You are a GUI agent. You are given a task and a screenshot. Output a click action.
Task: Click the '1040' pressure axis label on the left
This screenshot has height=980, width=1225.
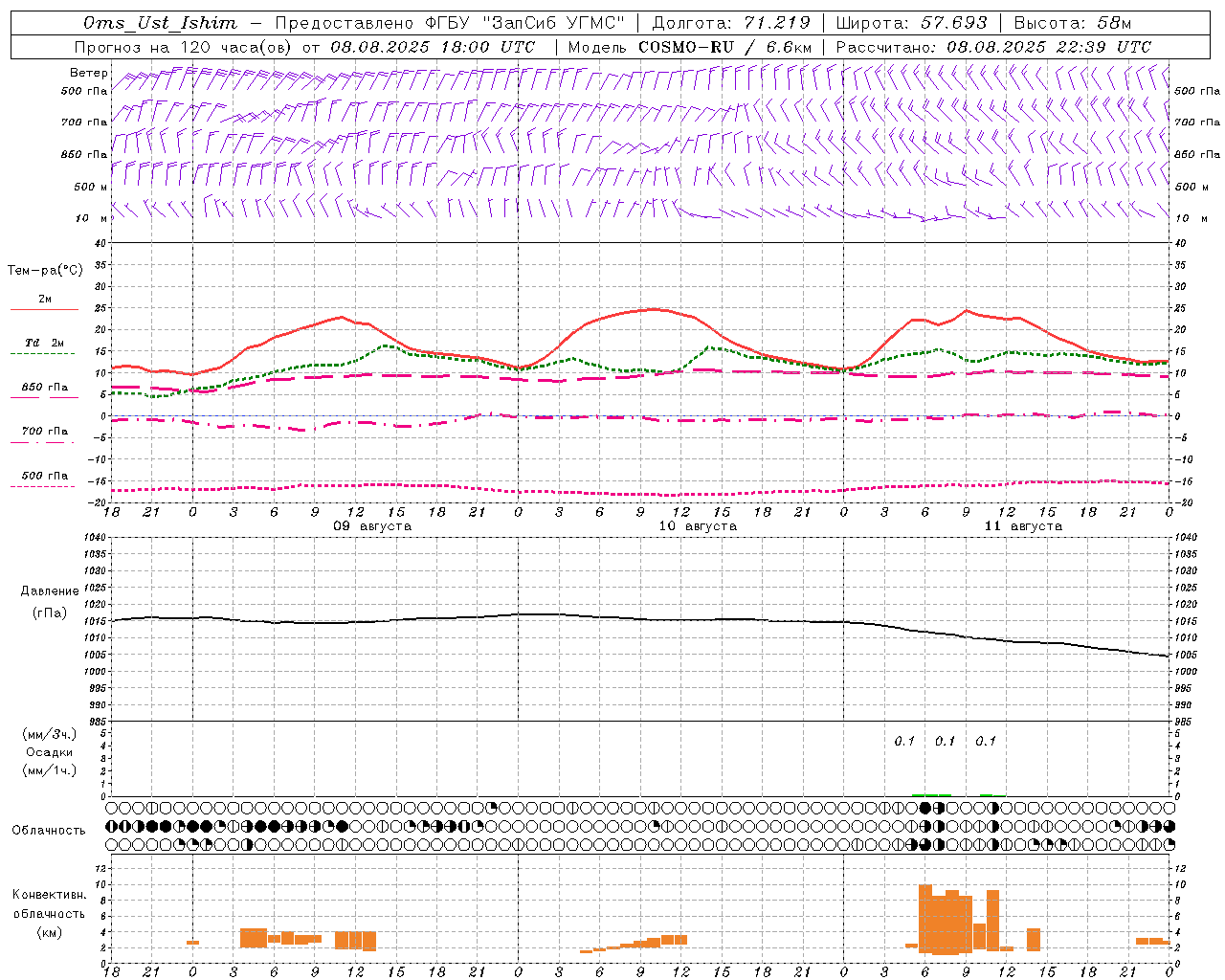click(93, 538)
